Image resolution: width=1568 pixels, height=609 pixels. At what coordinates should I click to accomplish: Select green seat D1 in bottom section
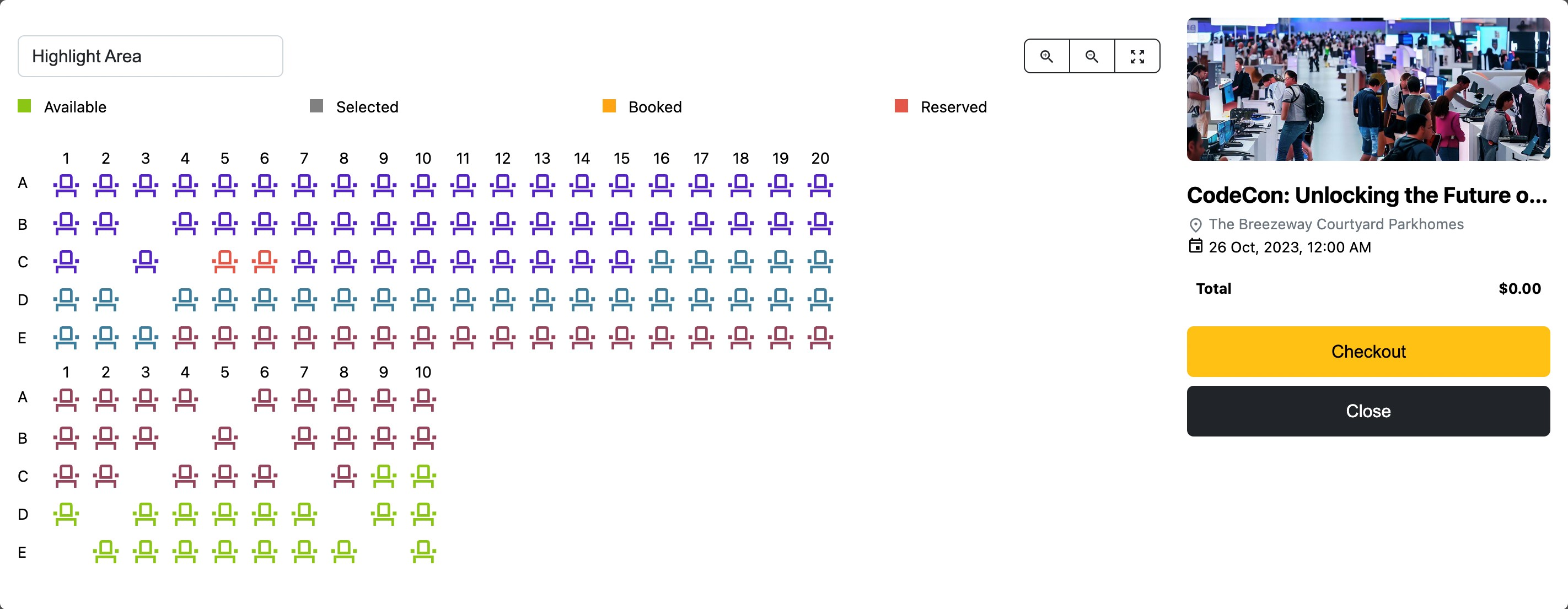pos(66,514)
